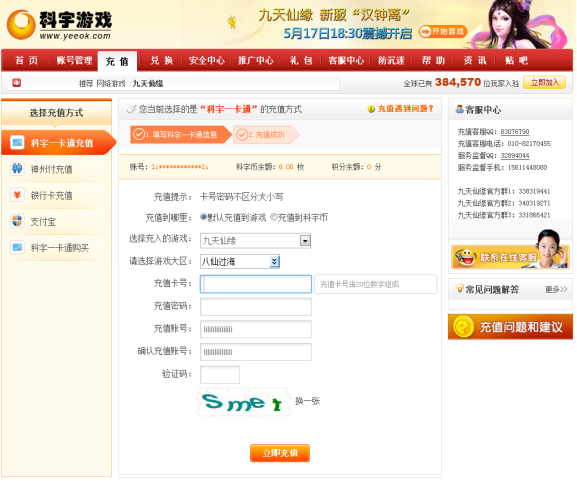
Task: Click the 充值遇到问题？ link
Action: [406, 109]
